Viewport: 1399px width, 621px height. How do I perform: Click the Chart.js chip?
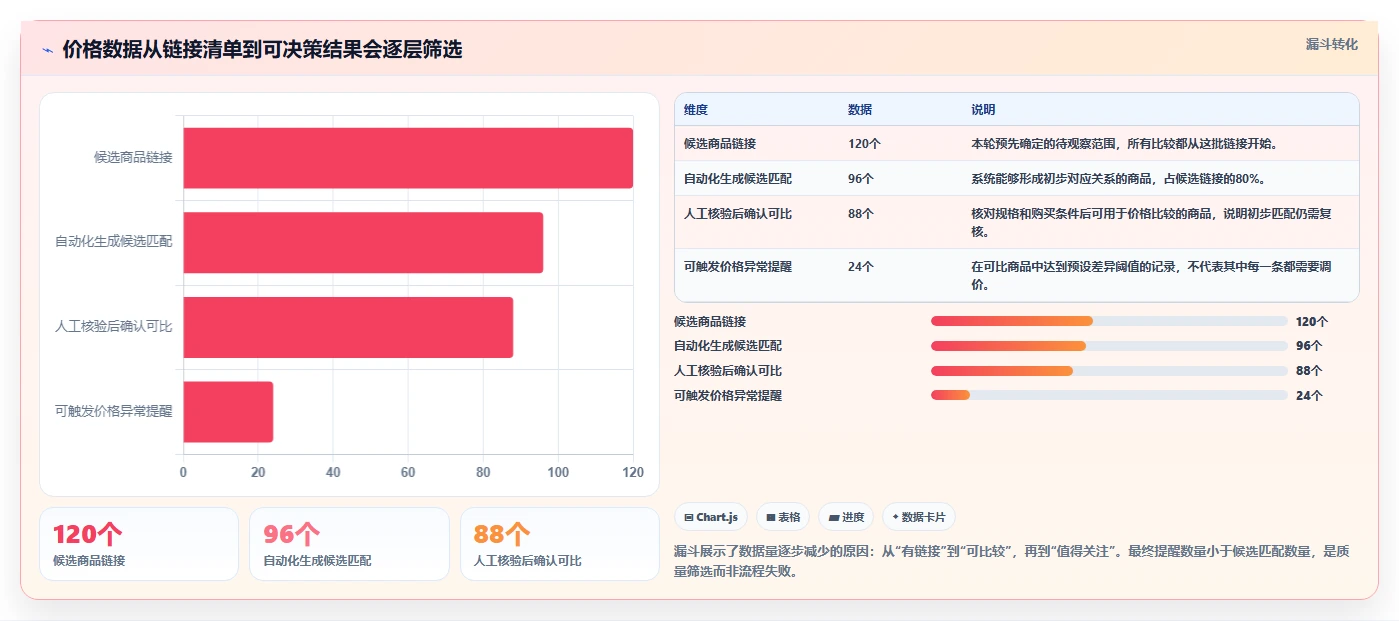point(711,517)
